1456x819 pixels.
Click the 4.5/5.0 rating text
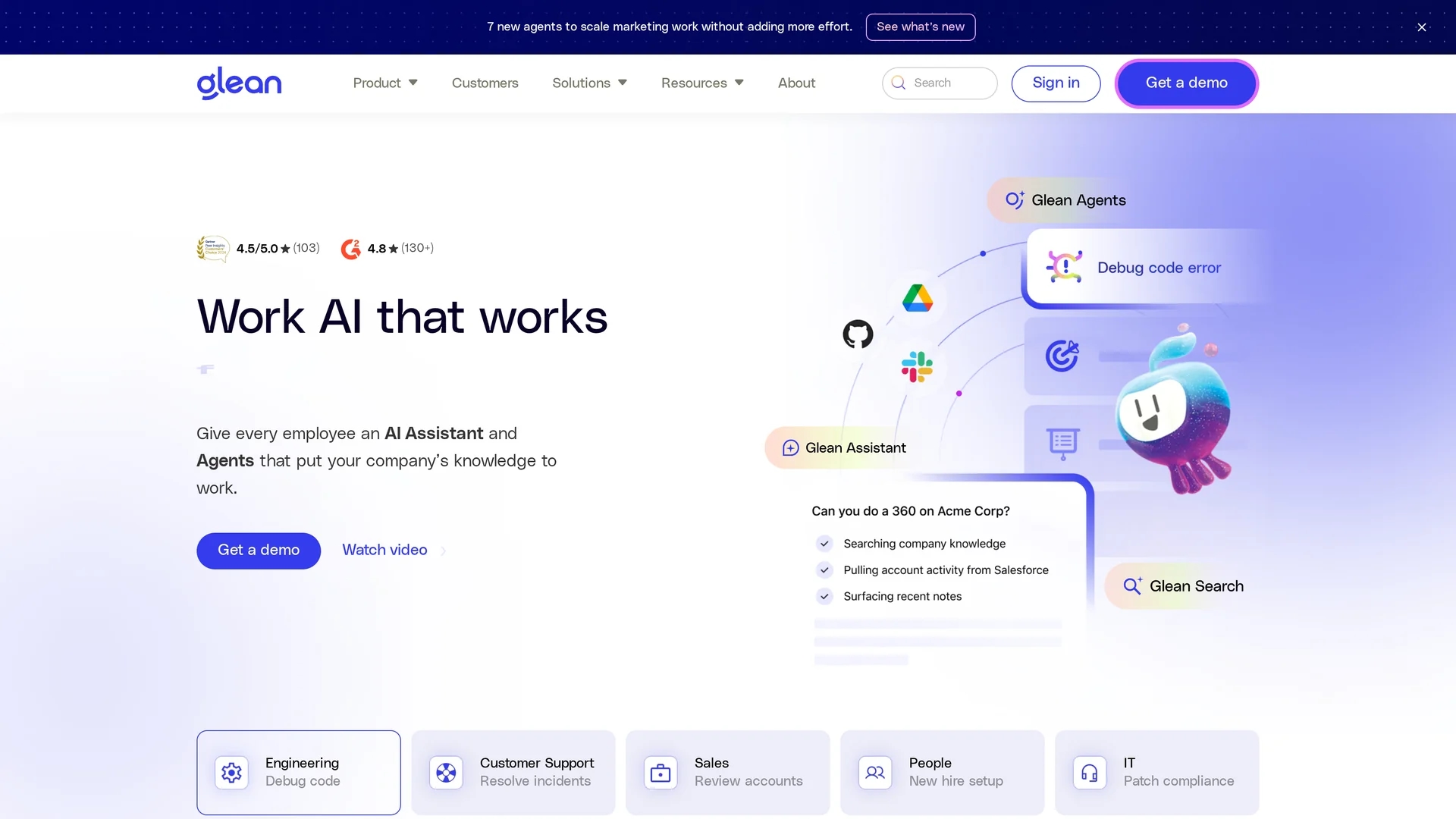(x=257, y=248)
